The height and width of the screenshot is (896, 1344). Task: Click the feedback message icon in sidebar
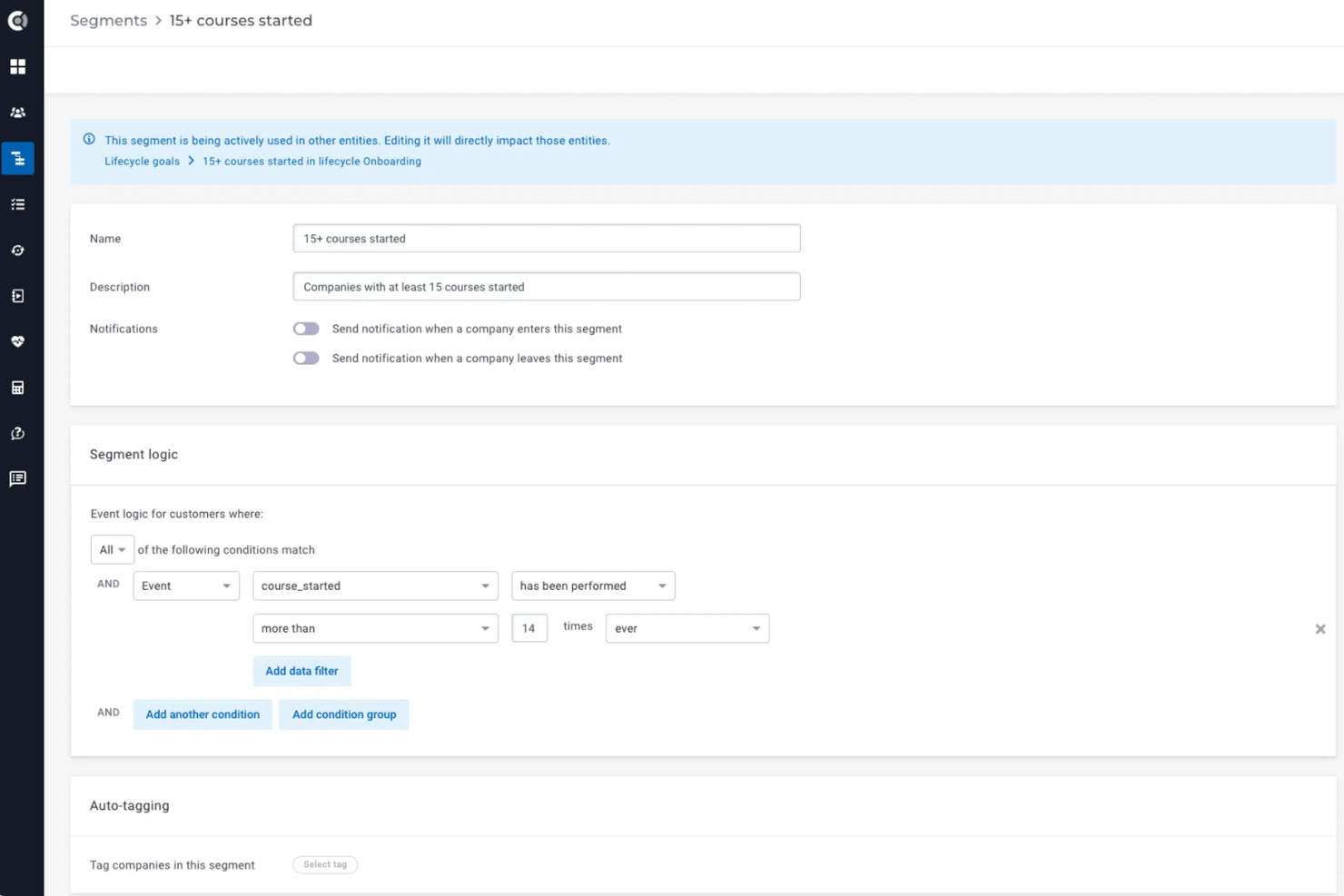pos(18,478)
